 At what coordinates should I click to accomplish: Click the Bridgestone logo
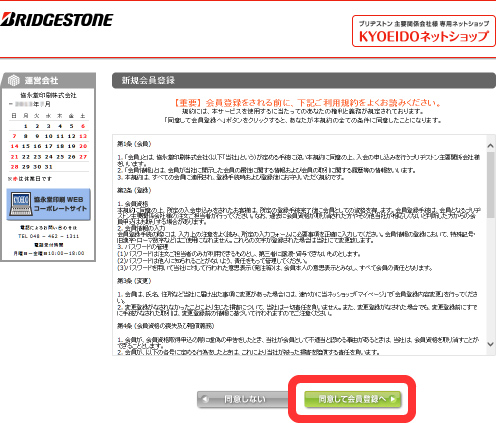coord(57,20)
